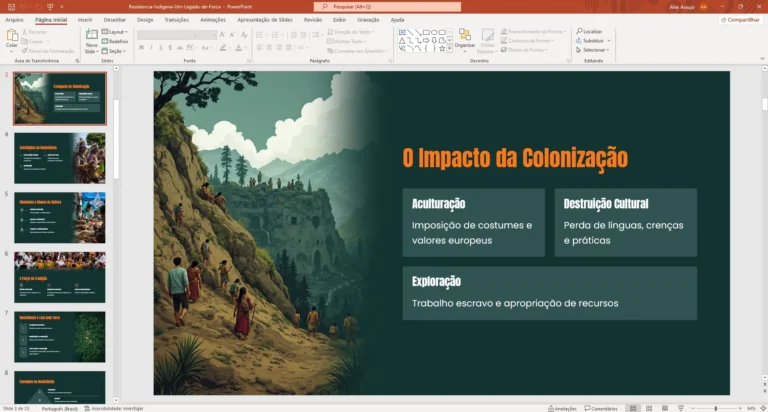The image size is (768, 412).
Task: Switch to slide sorter view icon
Action: pos(649,408)
